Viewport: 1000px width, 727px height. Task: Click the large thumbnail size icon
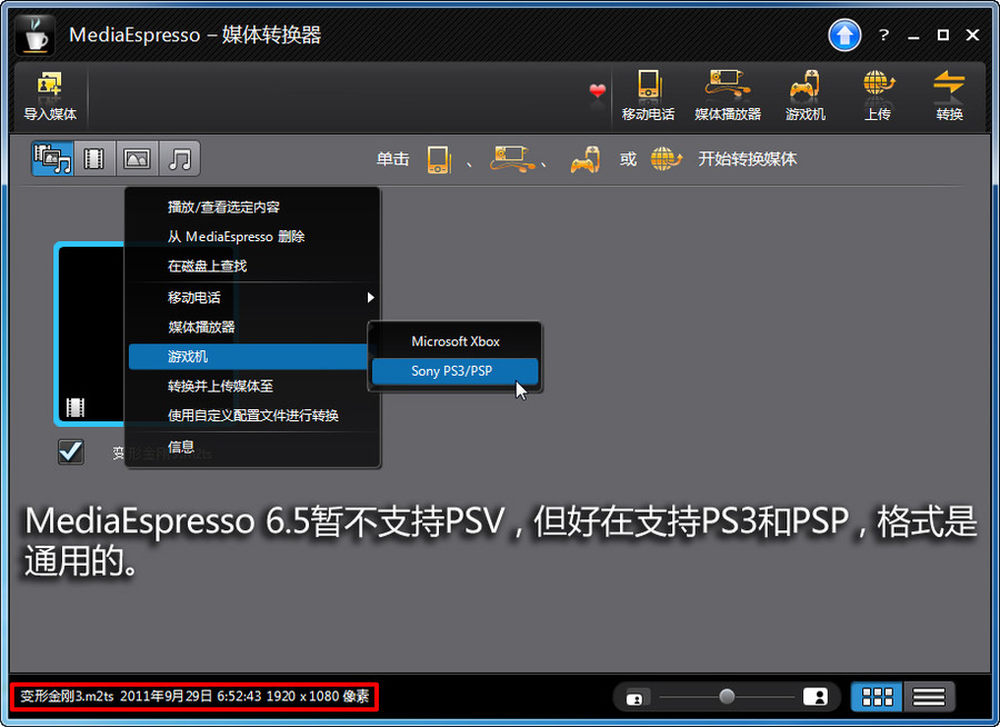[x=815, y=696]
